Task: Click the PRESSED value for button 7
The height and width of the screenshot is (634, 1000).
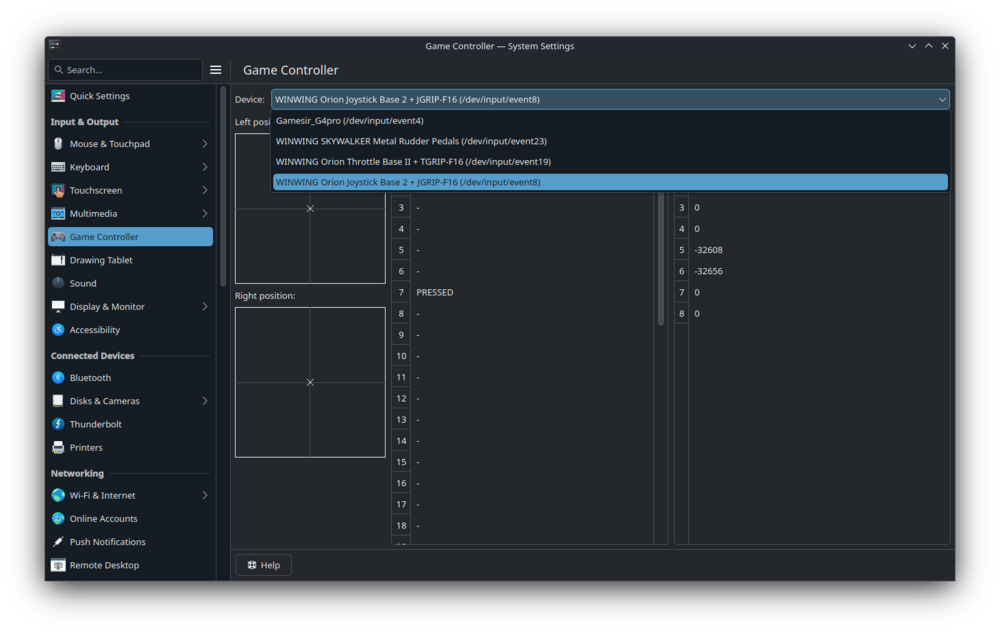Action: point(435,292)
